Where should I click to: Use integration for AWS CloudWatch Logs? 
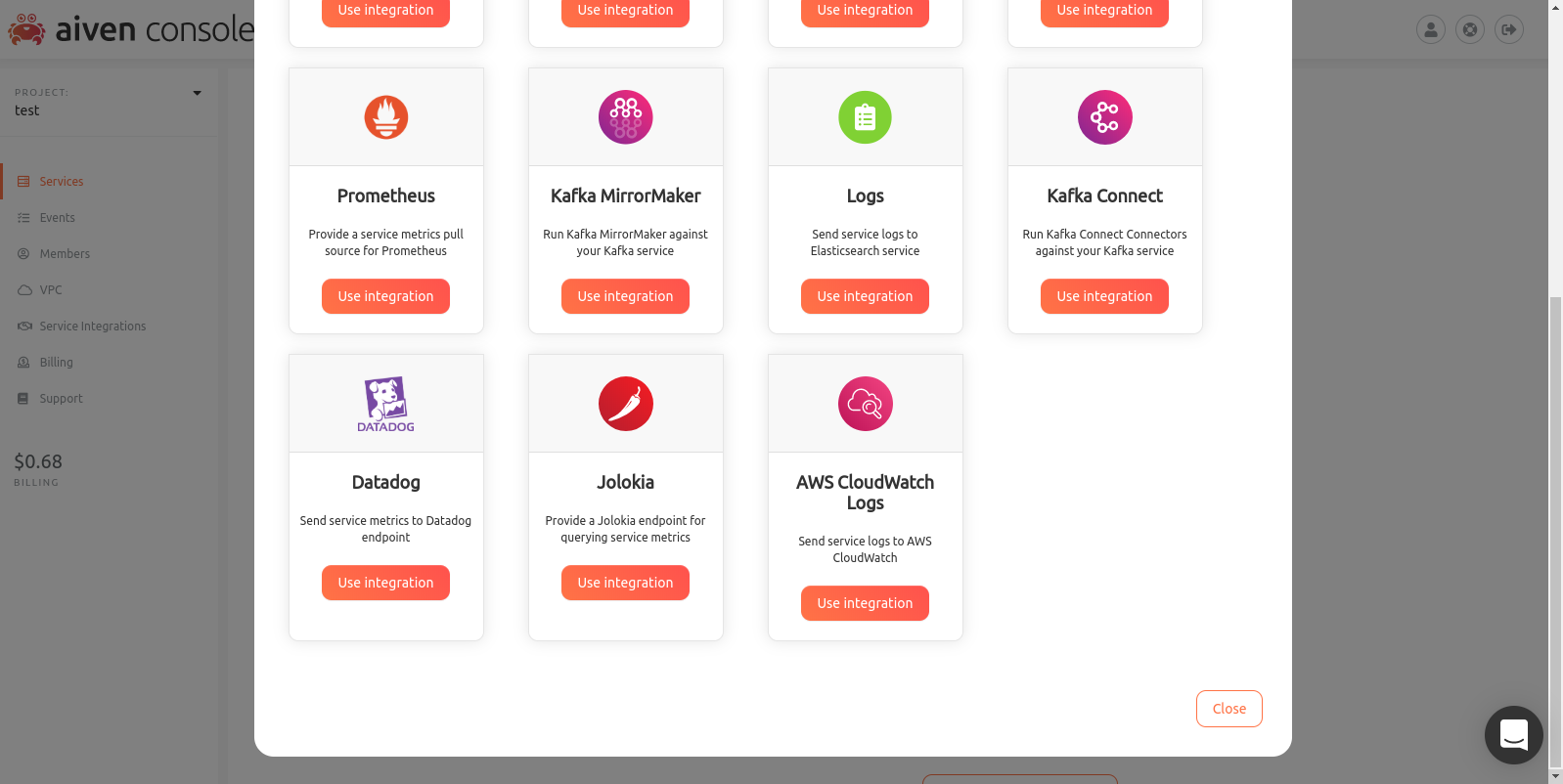coord(865,603)
